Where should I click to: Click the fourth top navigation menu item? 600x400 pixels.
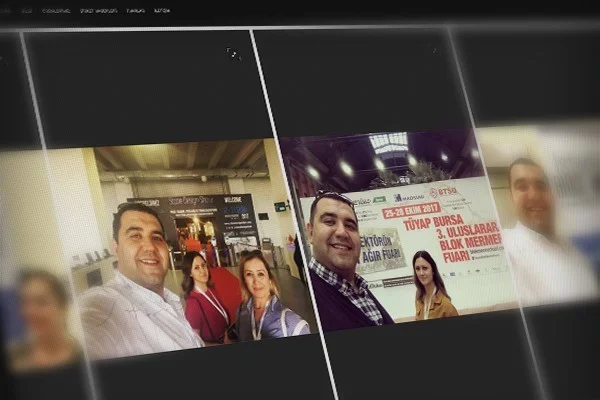pos(98,11)
